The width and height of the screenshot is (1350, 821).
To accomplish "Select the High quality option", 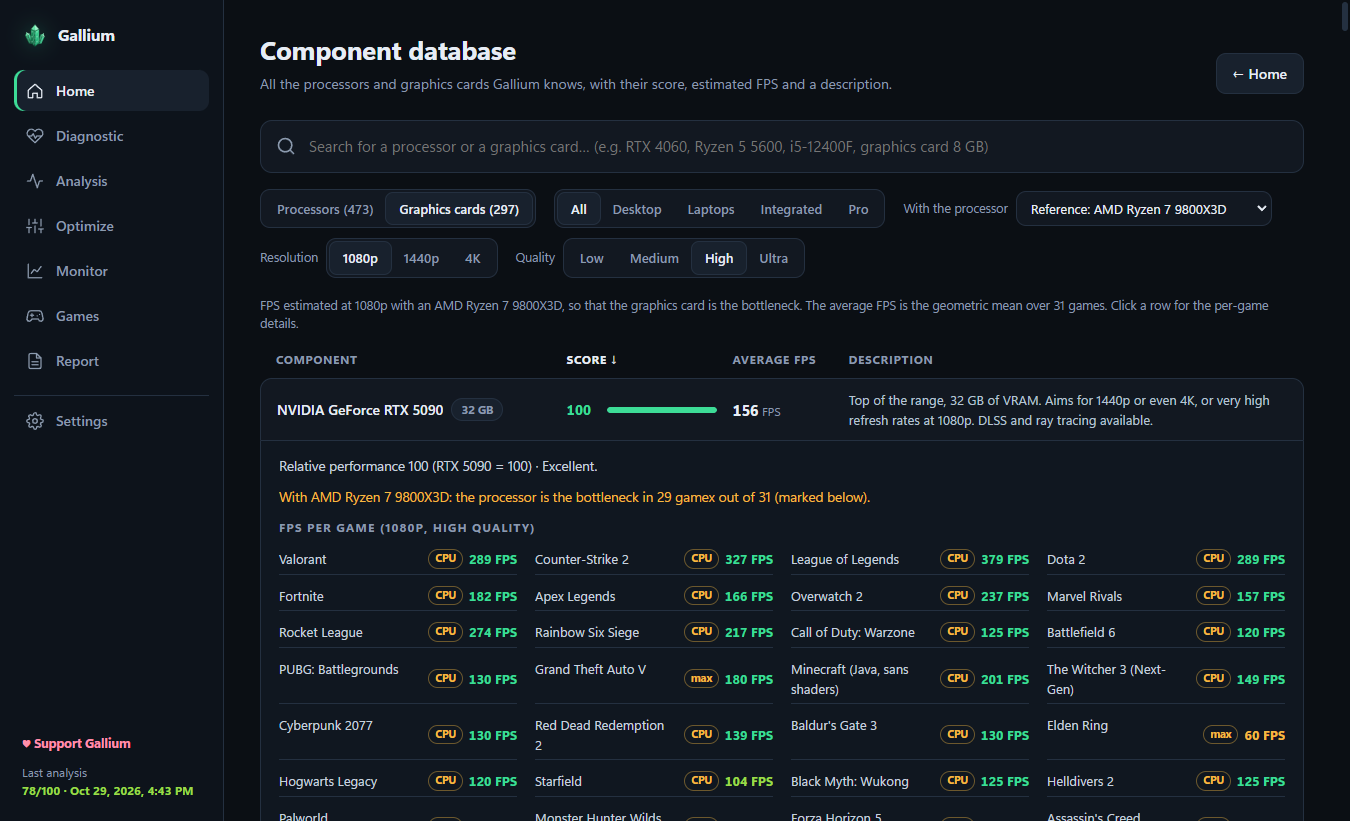I will (x=719, y=258).
